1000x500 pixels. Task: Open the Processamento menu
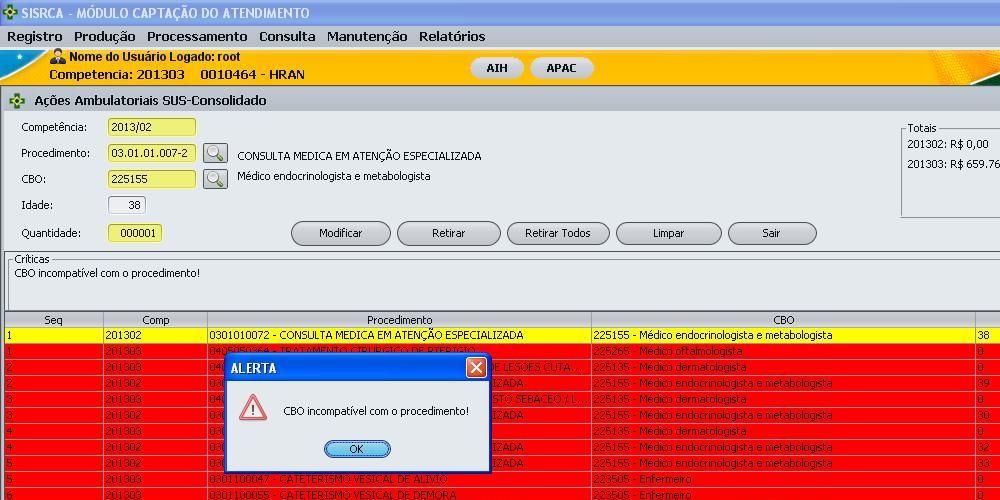(x=197, y=36)
